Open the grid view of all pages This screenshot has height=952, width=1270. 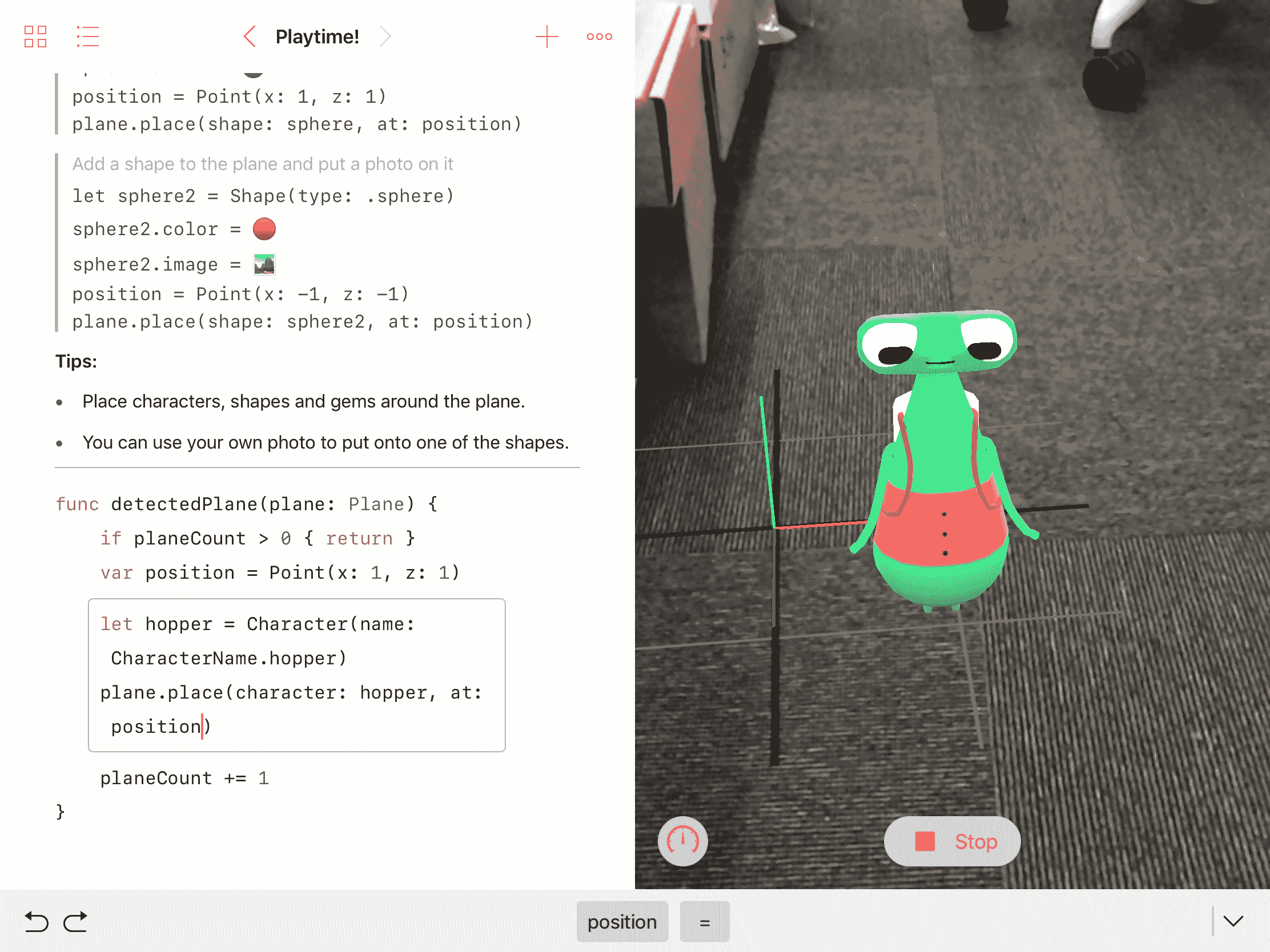[35, 37]
